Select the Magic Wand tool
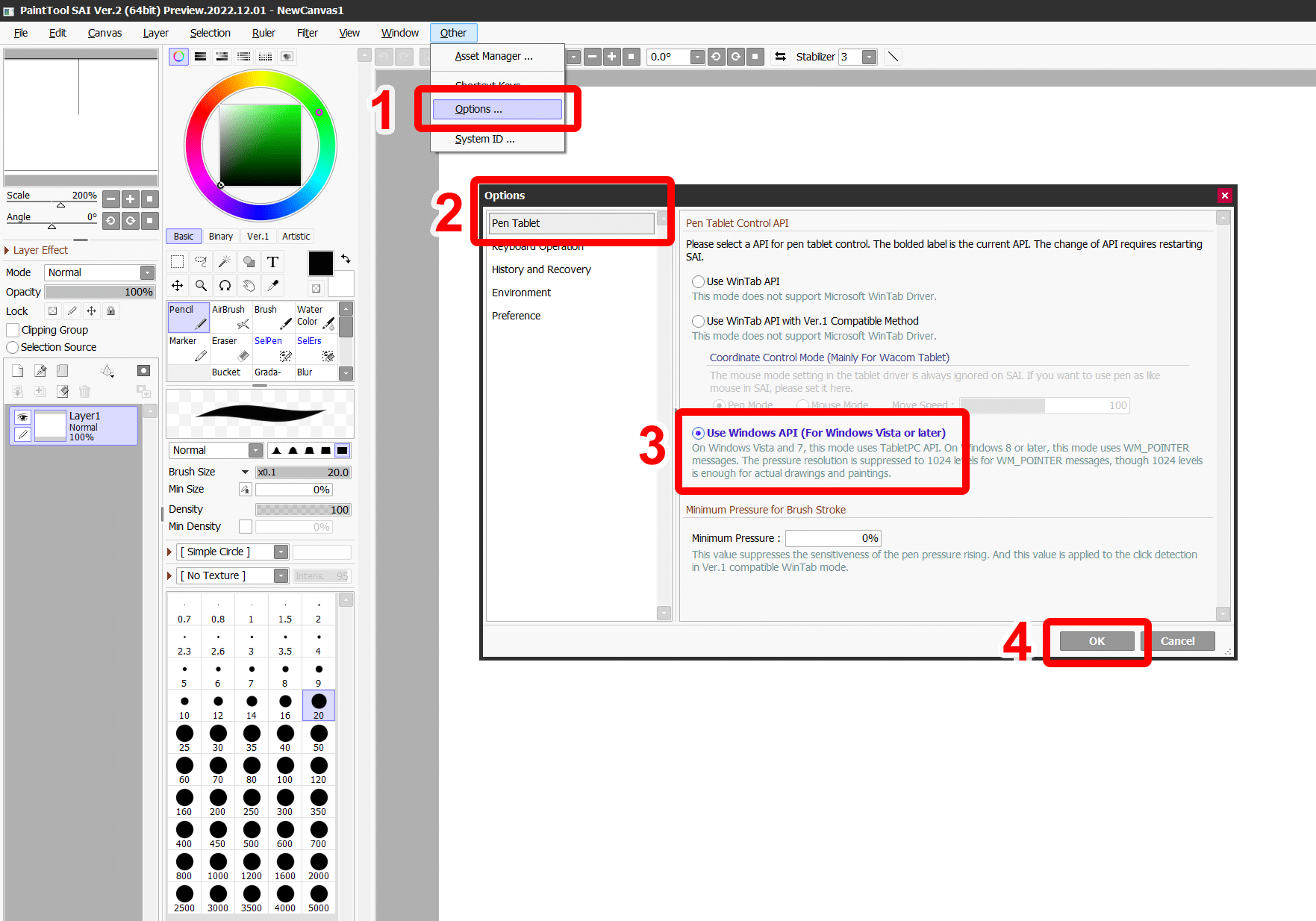The width and height of the screenshot is (1316, 921). coord(225,262)
